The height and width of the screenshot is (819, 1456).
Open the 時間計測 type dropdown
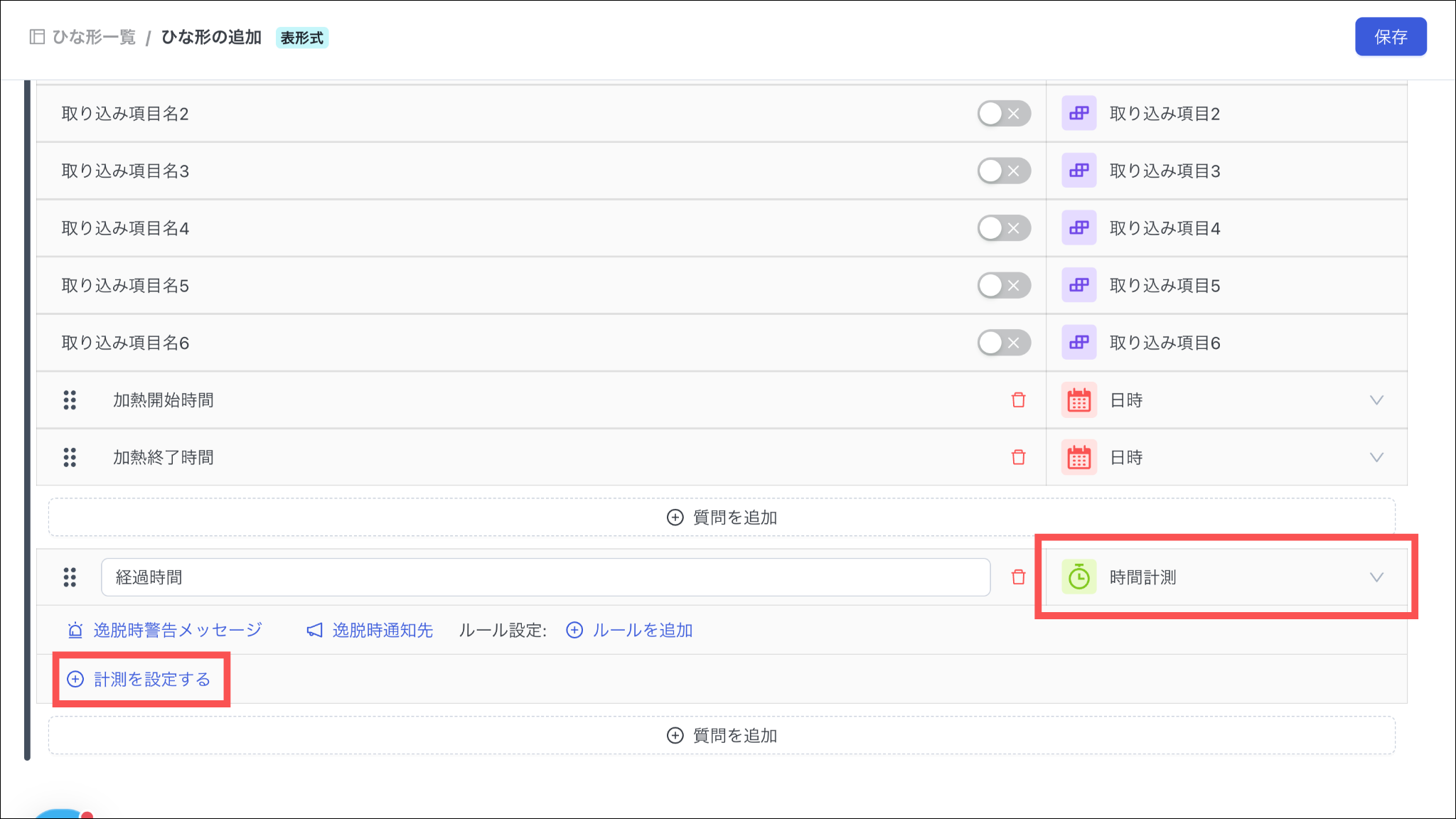1376,577
